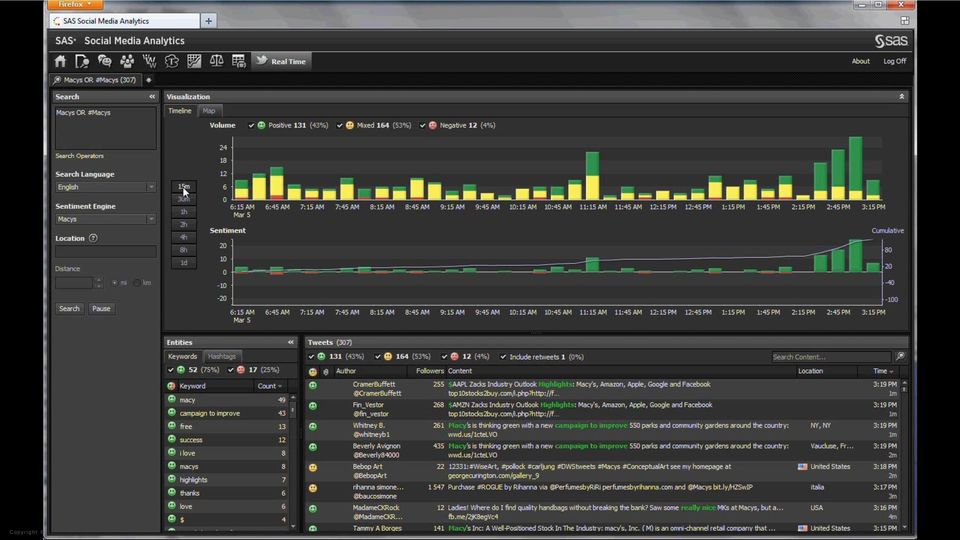Adjust the Distance stepper

(99, 283)
